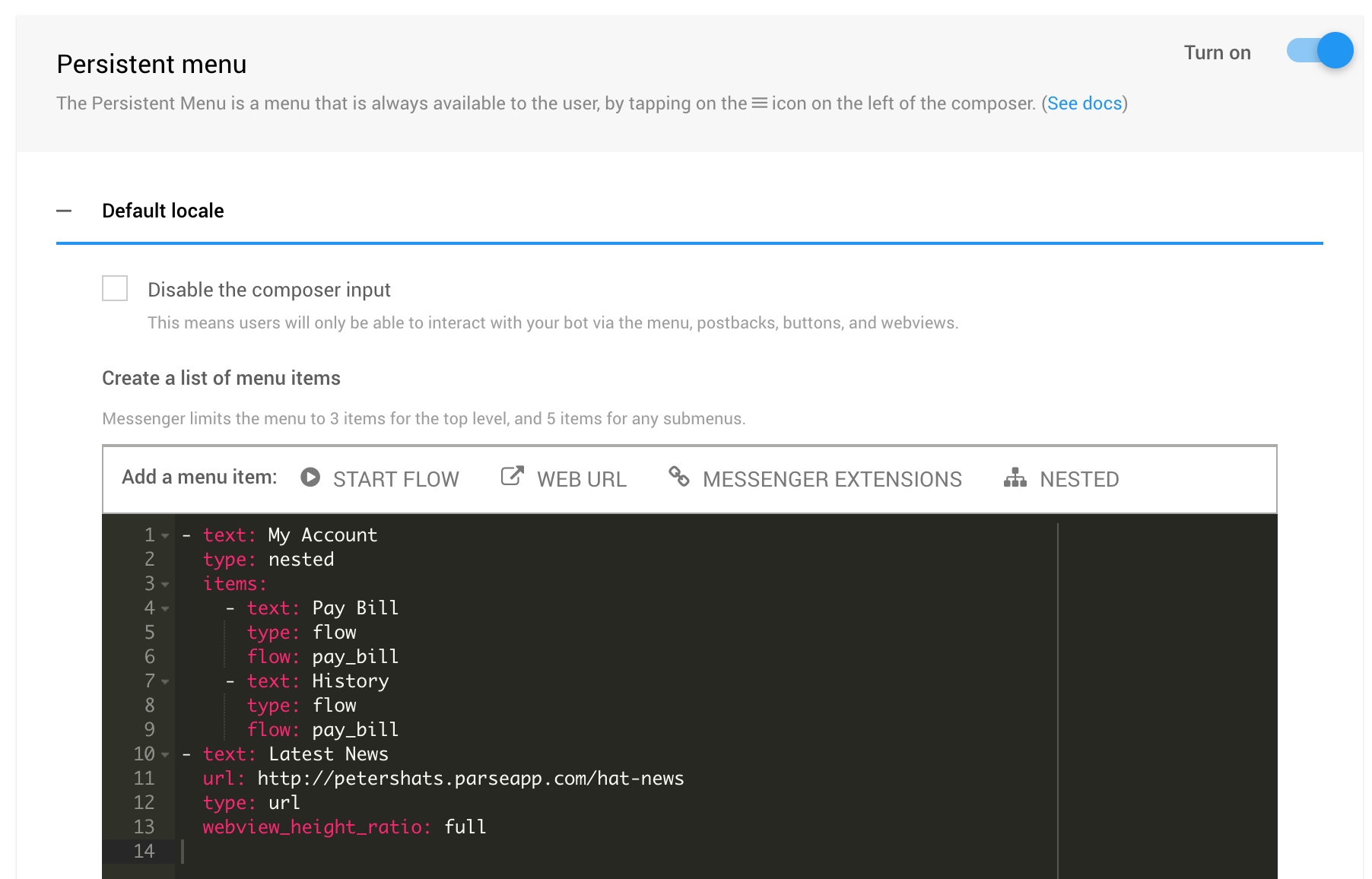
Task: Click 'pay_bill' flow value on line 9
Action: (x=355, y=730)
